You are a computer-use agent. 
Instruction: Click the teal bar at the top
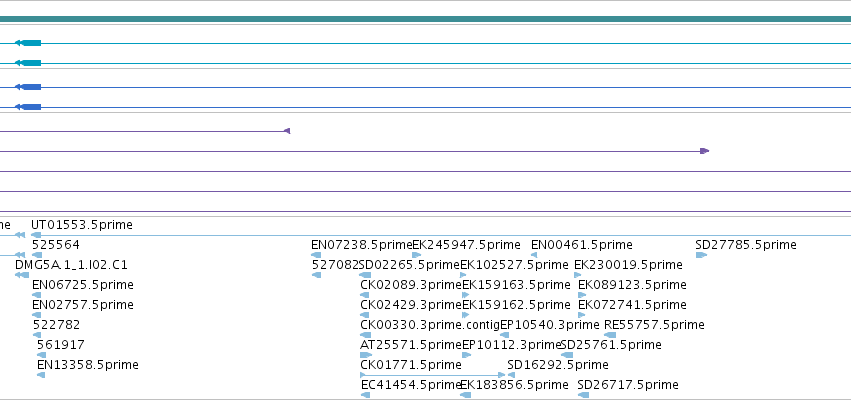point(426,19)
